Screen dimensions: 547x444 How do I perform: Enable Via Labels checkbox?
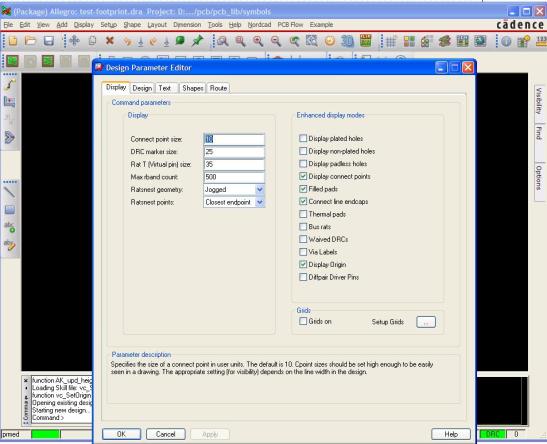coord(303,252)
